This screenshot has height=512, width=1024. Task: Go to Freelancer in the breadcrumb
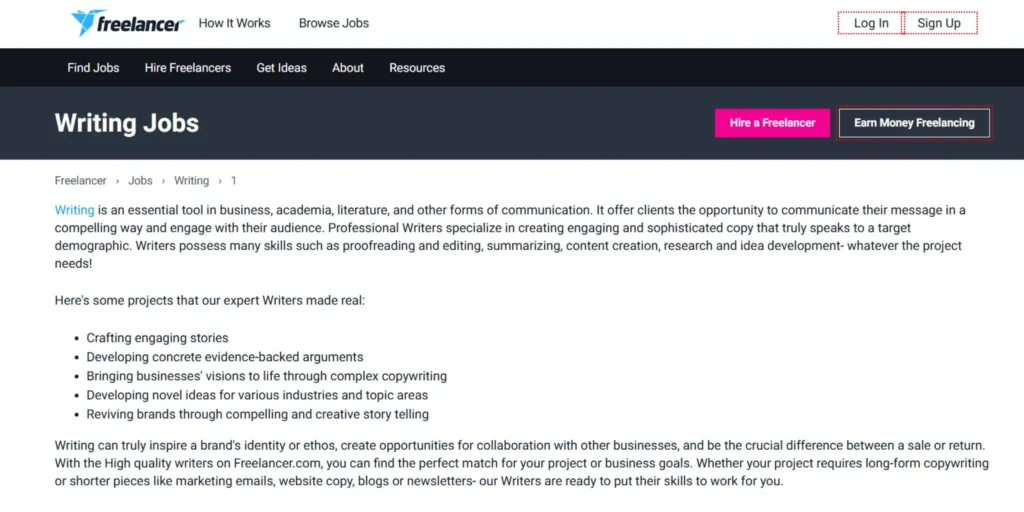(x=80, y=181)
